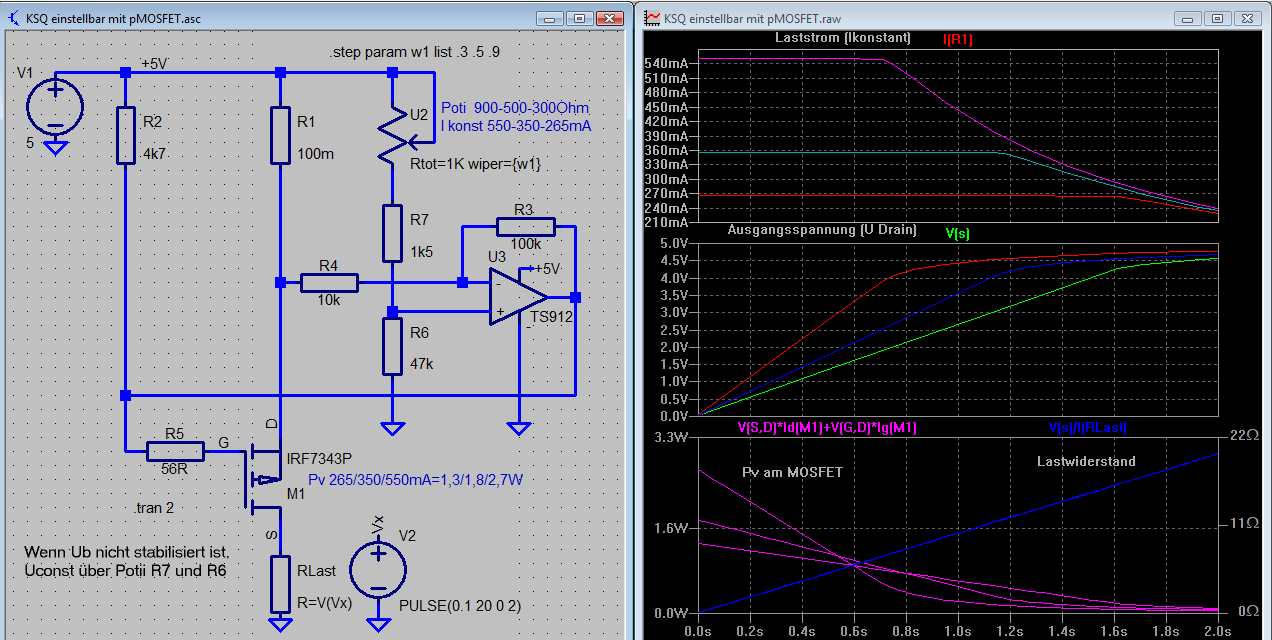The height and width of the screenshot is (640, 1272).
Task: Click schematic window title bar icon
Action: (x=13, y=16)
